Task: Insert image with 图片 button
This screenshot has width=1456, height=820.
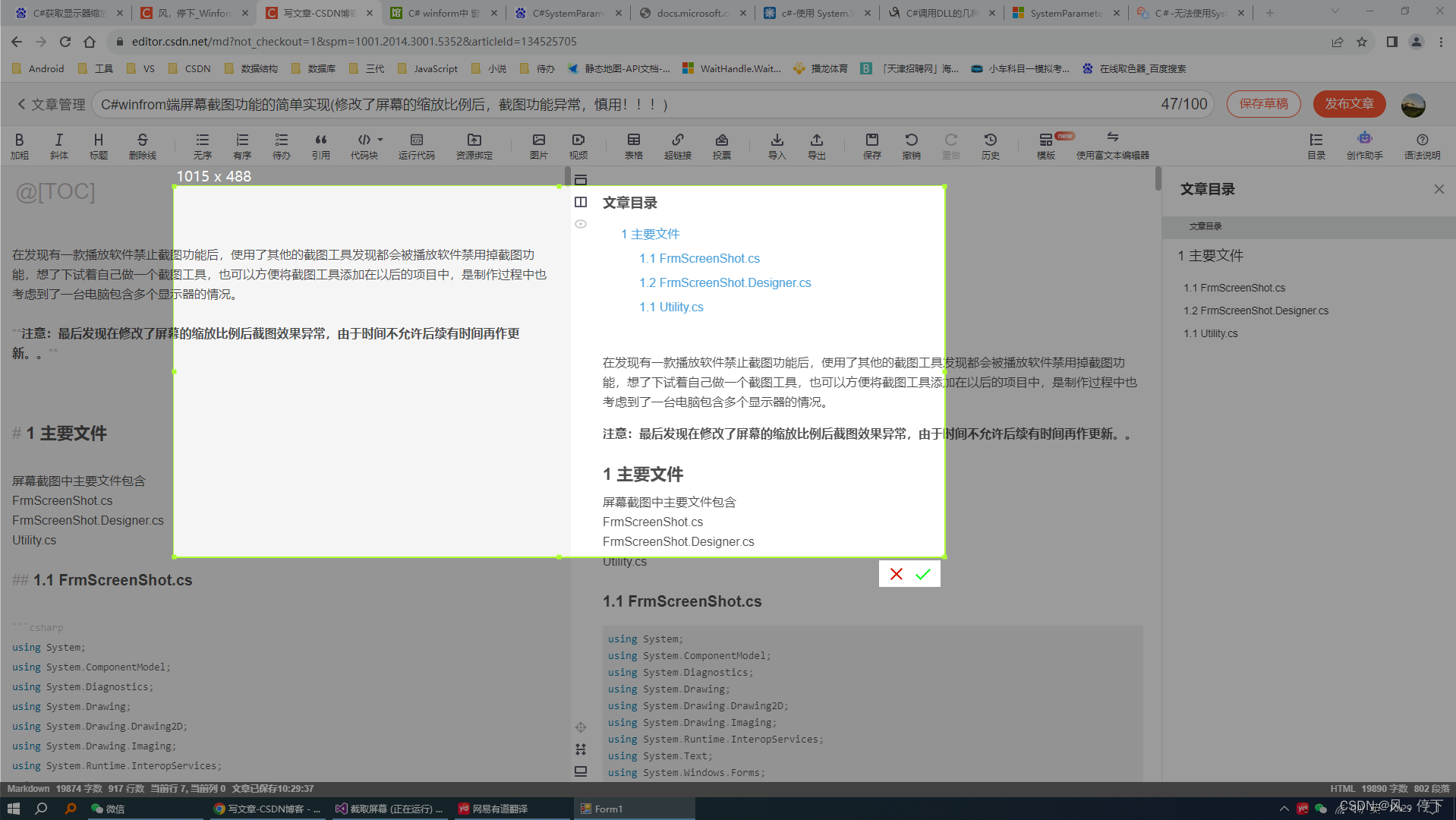Action: [x=539, y=146]
